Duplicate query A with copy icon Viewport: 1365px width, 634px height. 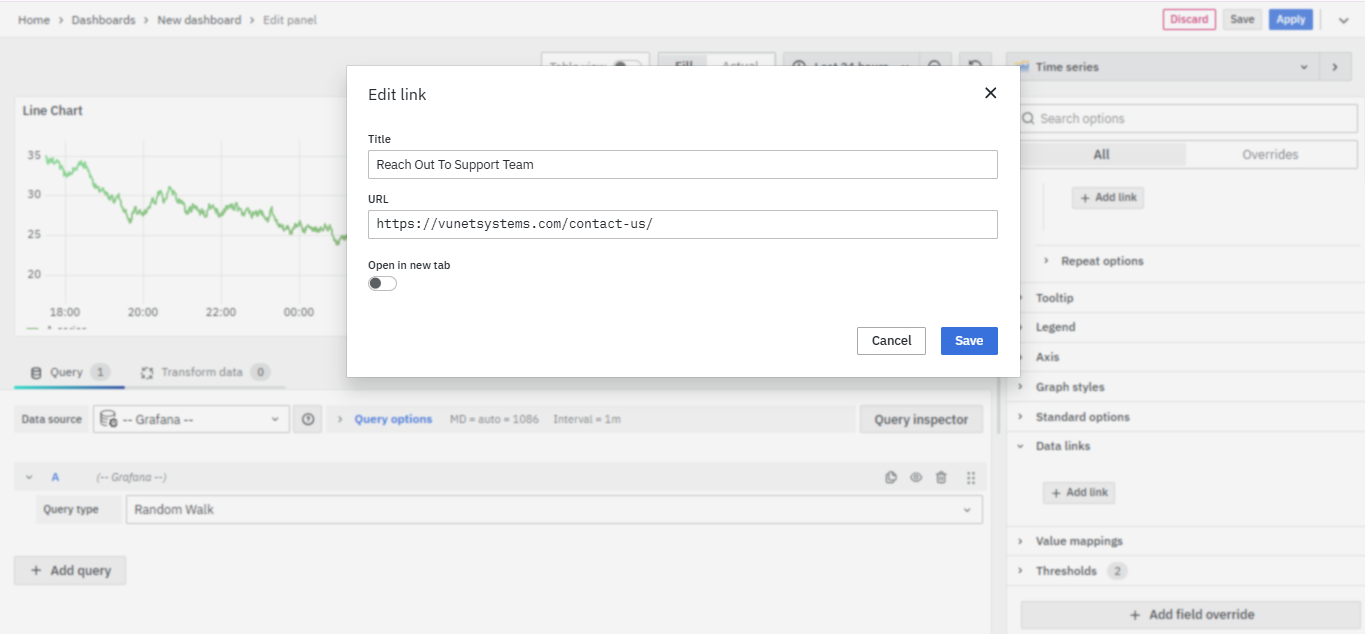[x=891, y=478]
